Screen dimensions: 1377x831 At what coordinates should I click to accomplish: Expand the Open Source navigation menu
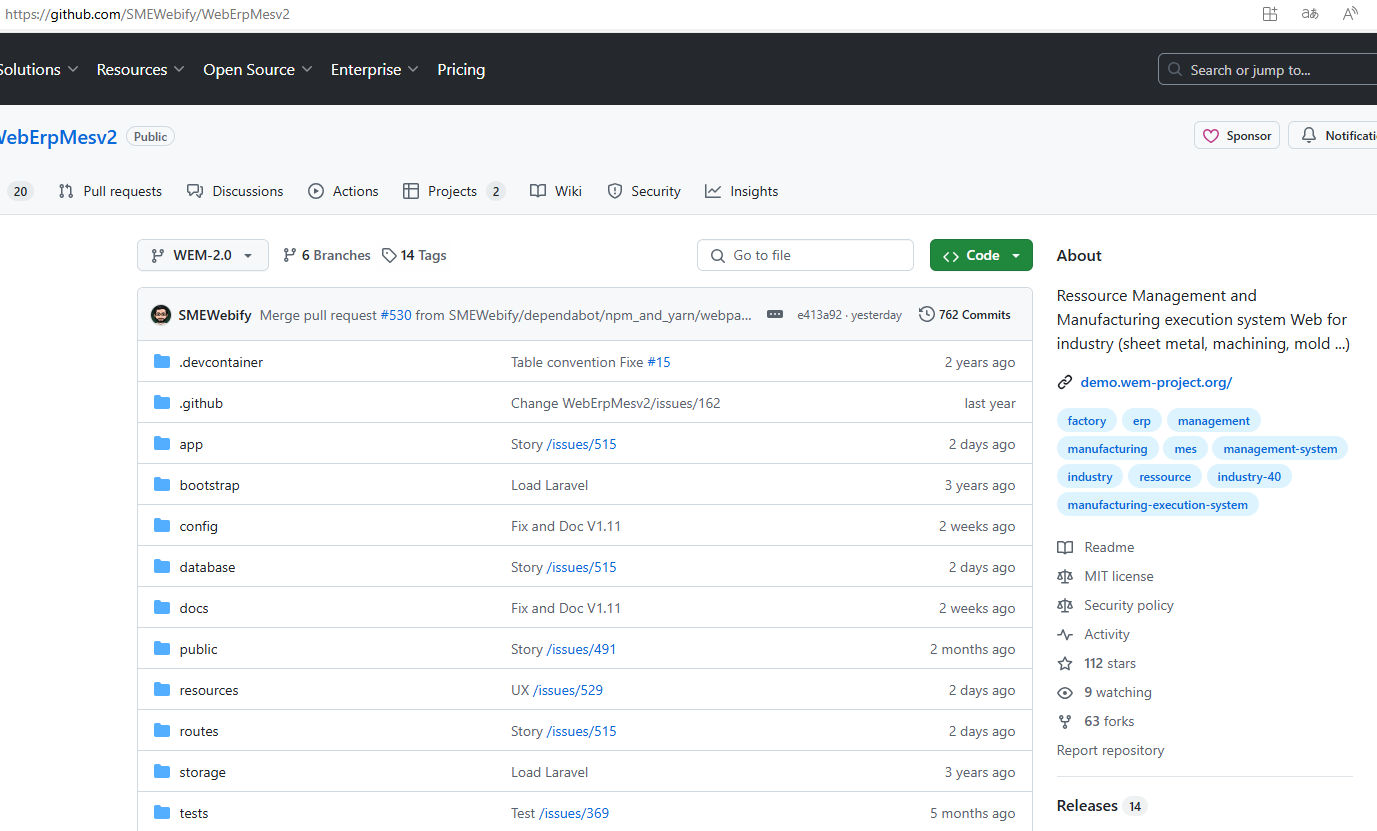click(258, 69)
